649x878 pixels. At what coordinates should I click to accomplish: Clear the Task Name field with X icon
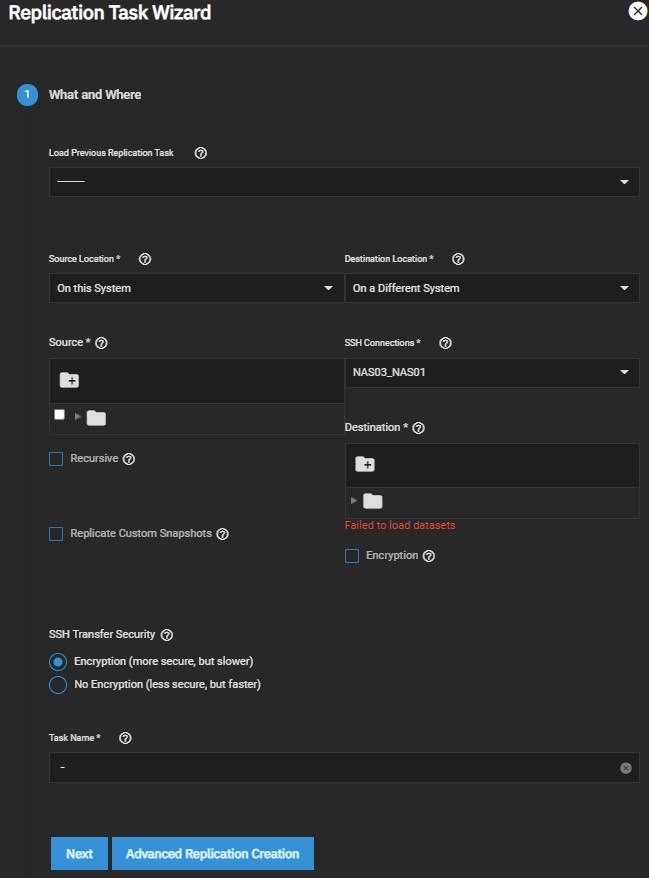pyautogui.click(x=626, y=768)
